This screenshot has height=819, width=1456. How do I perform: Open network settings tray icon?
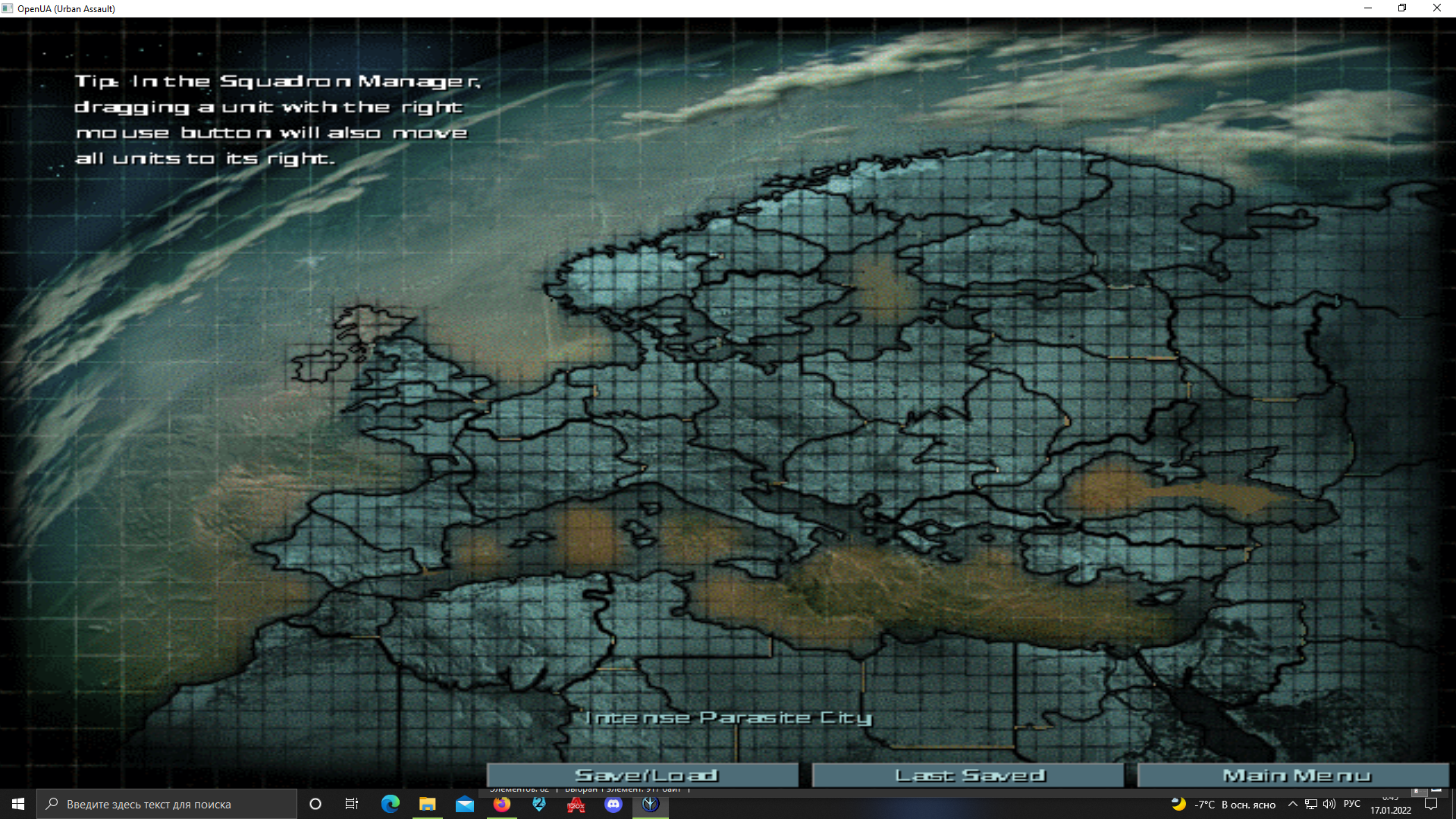tap(1311, 805)
